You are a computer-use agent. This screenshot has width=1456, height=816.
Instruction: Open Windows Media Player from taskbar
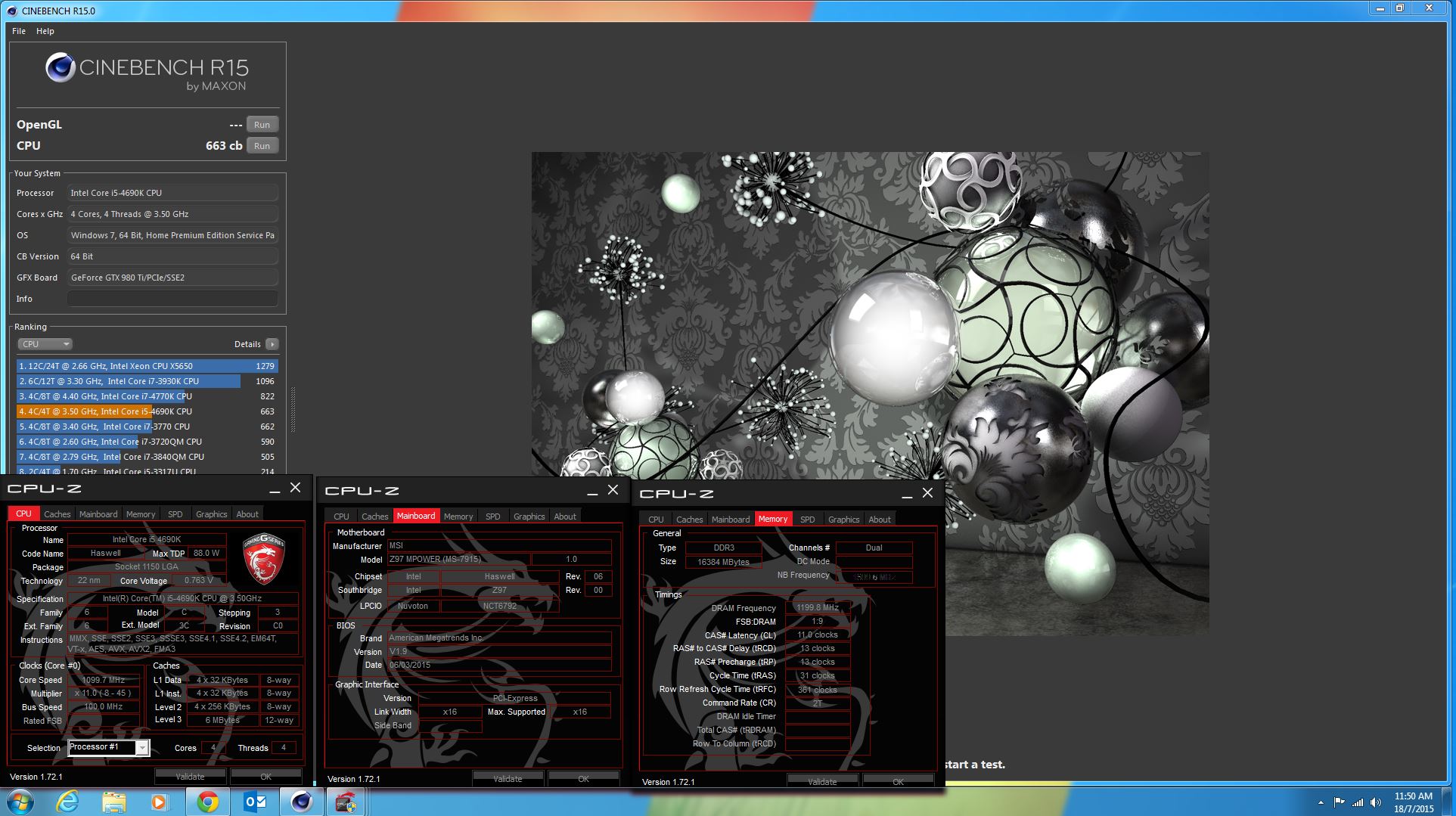tap(160, 802)
